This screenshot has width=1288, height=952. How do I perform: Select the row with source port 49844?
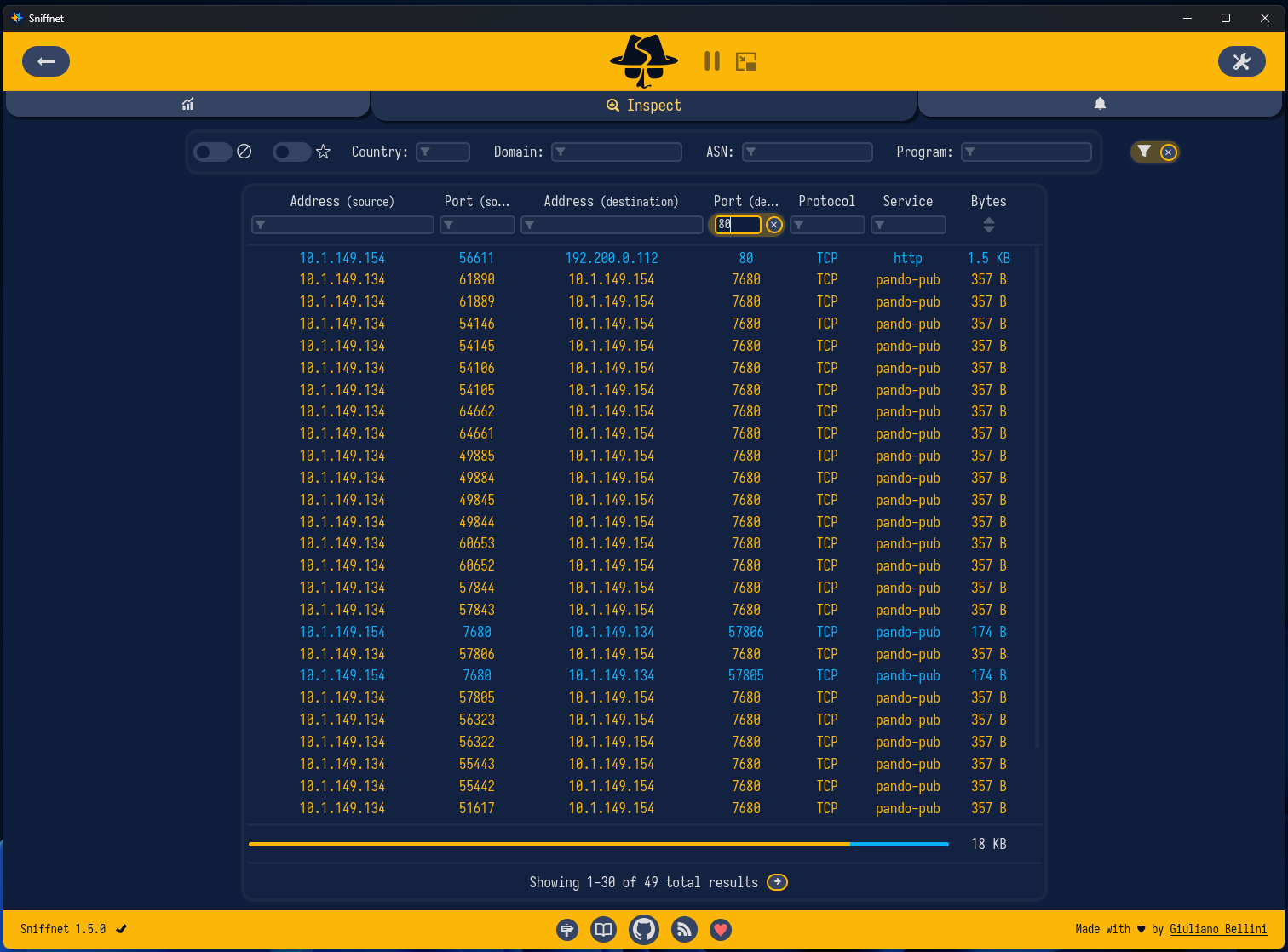pos(642,522)
